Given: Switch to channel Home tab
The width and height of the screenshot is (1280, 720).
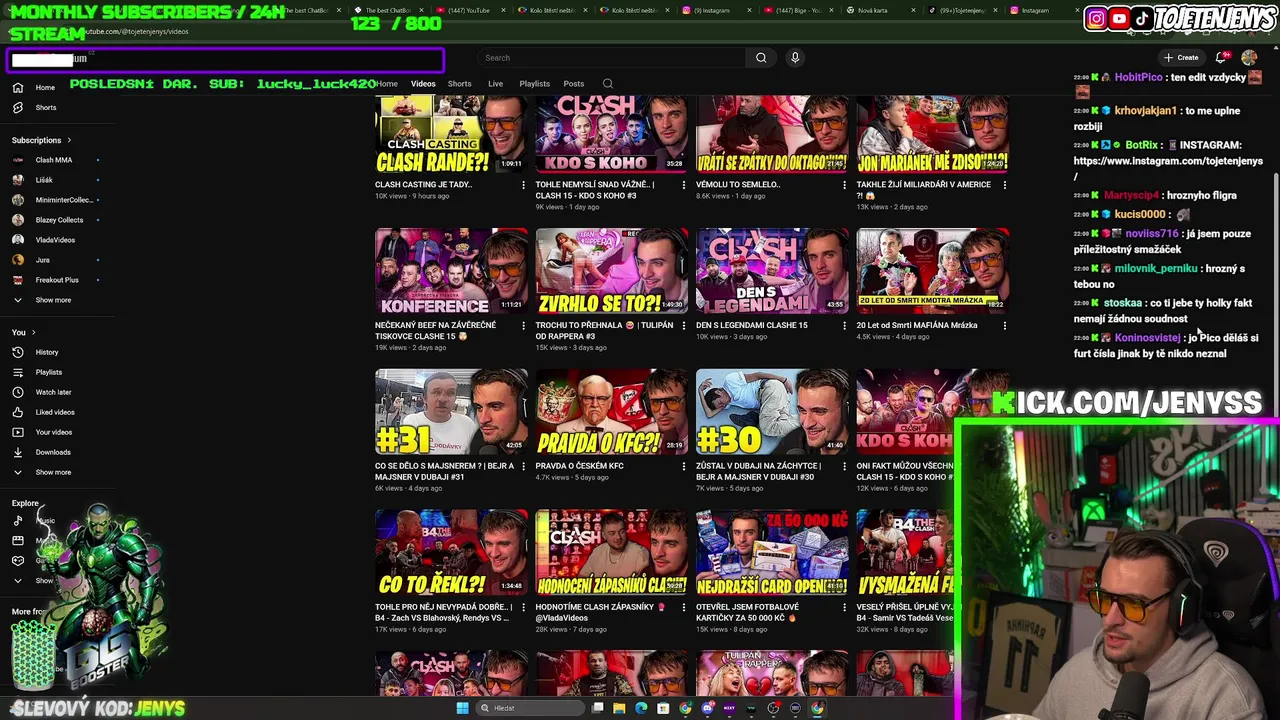Looking at the screenshot, I should point(387,84).
